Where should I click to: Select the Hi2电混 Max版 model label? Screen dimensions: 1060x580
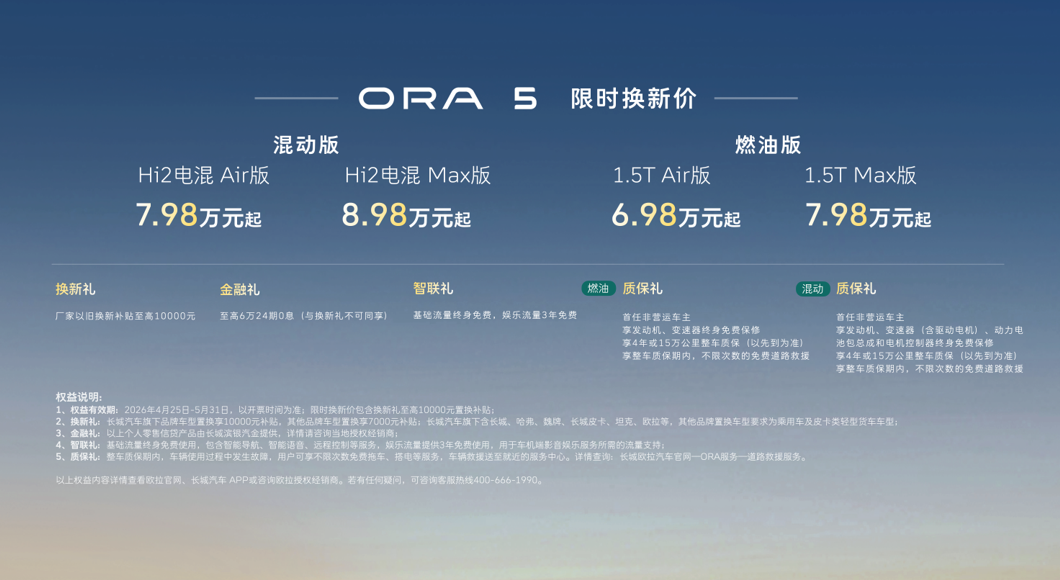(x=418, y=176)
